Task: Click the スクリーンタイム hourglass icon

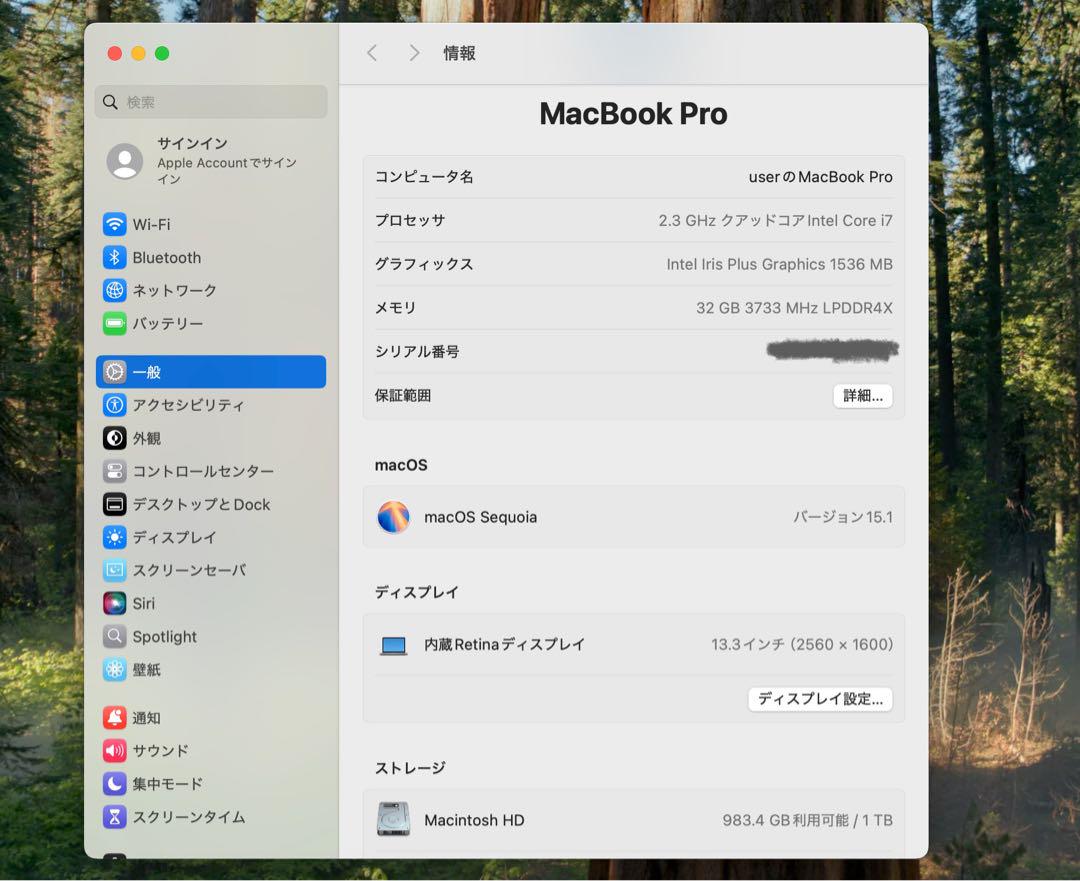Action: click(x=114, y=817)
